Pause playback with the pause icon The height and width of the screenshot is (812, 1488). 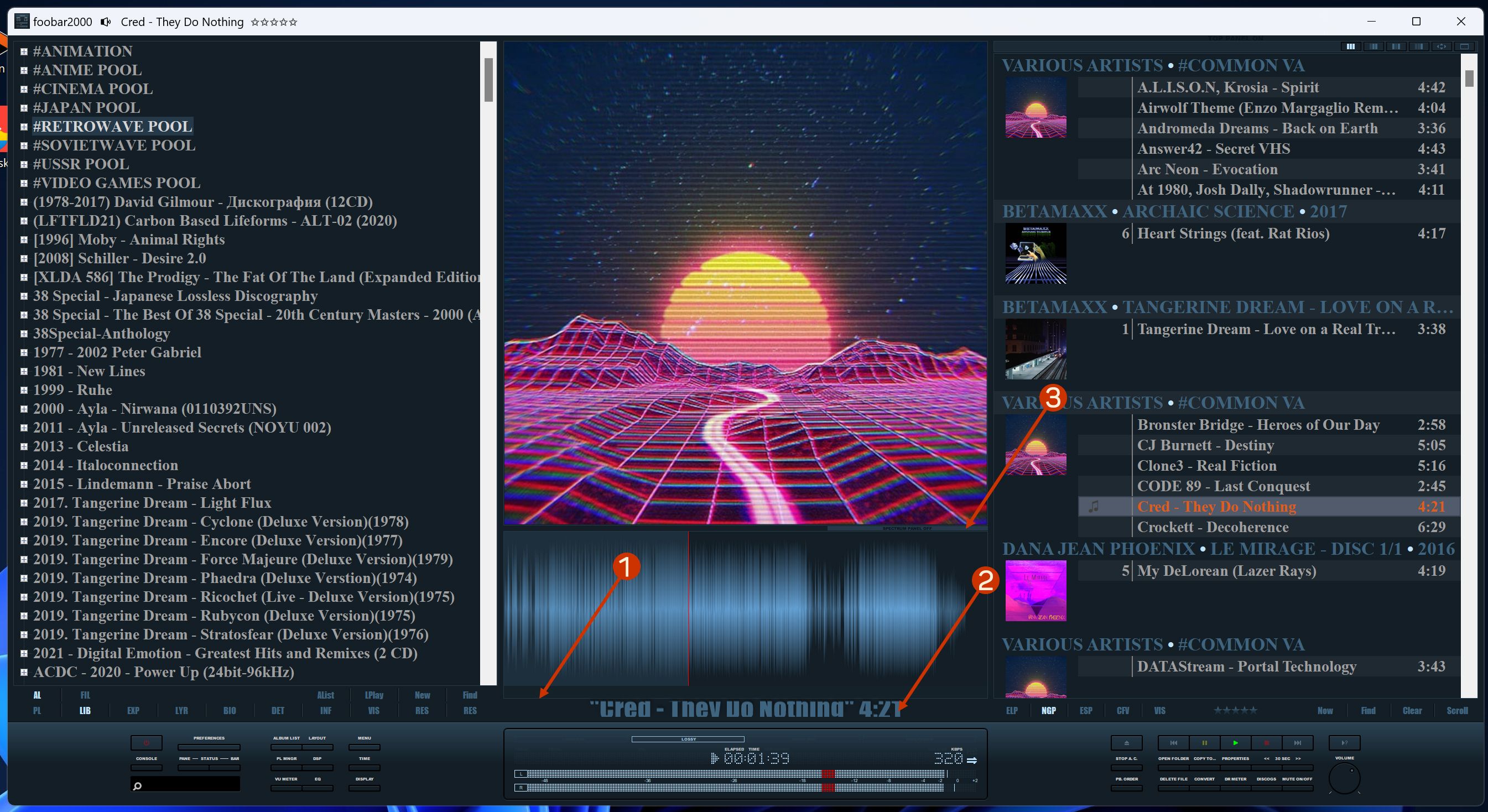tap(1204, 743)
